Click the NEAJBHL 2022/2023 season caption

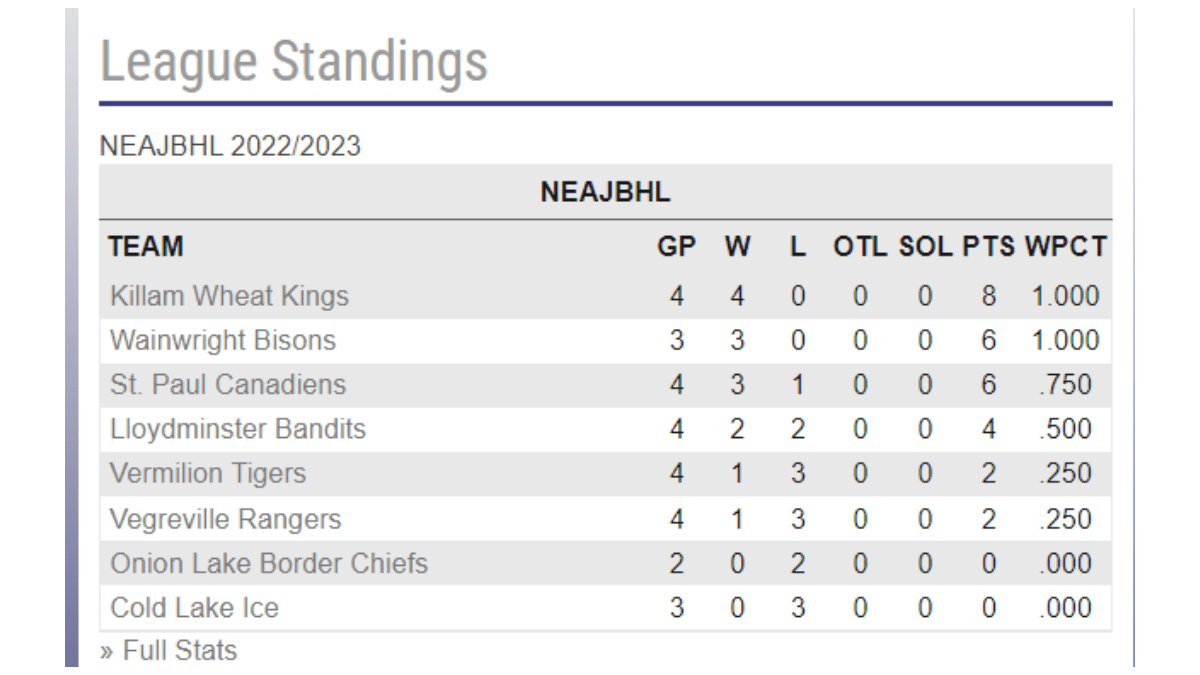coord(230,147)
